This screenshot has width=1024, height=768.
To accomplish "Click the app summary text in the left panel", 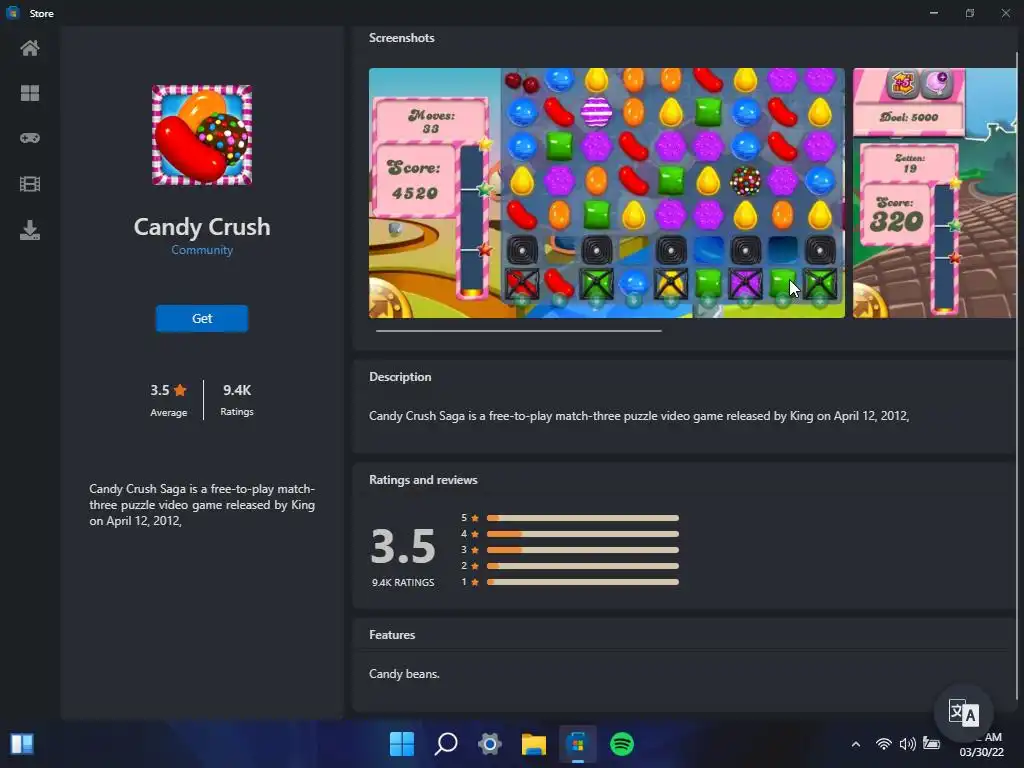I will (x=202, y=505).
